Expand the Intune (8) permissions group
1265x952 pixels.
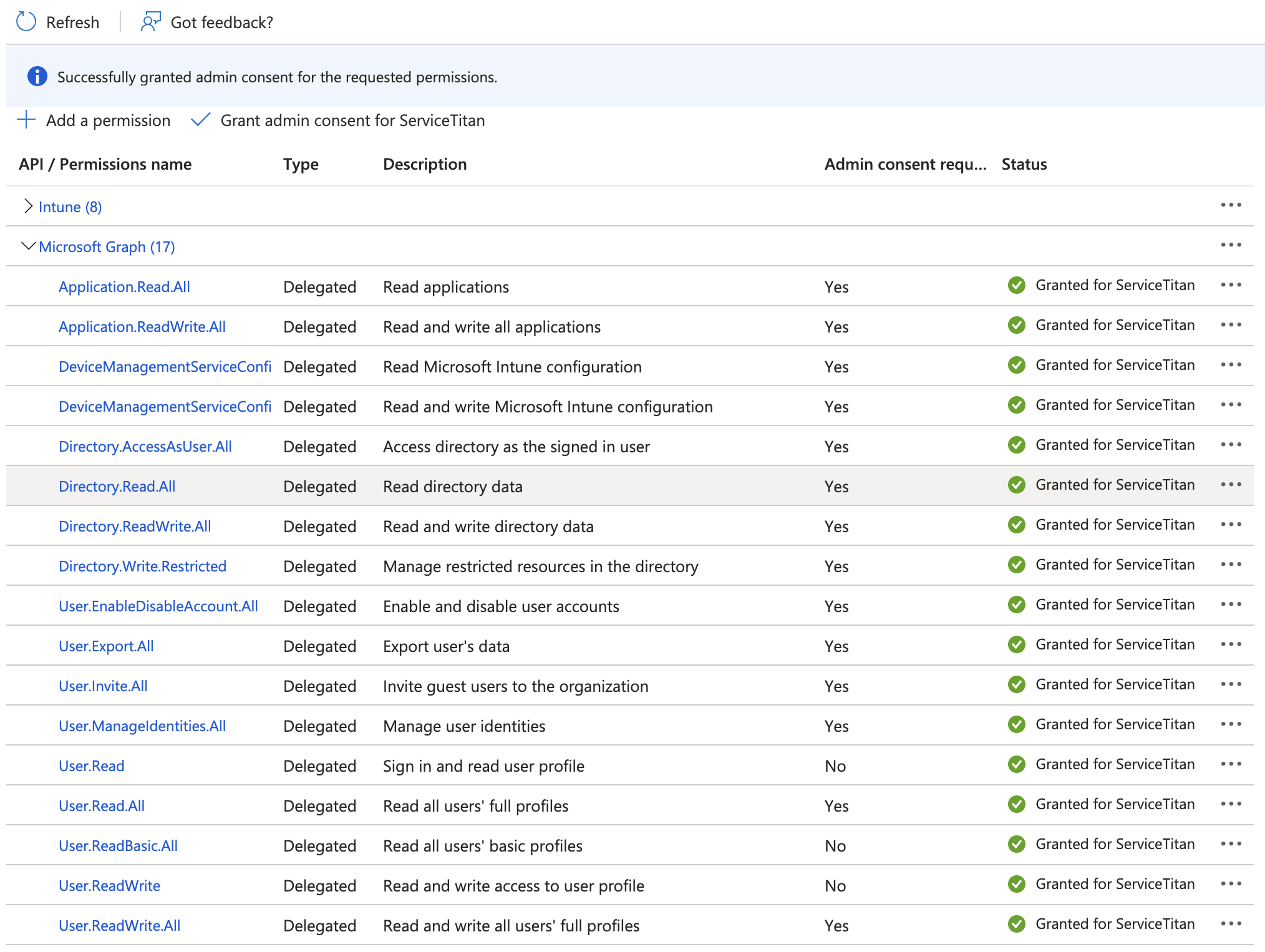tap(27, 206)
